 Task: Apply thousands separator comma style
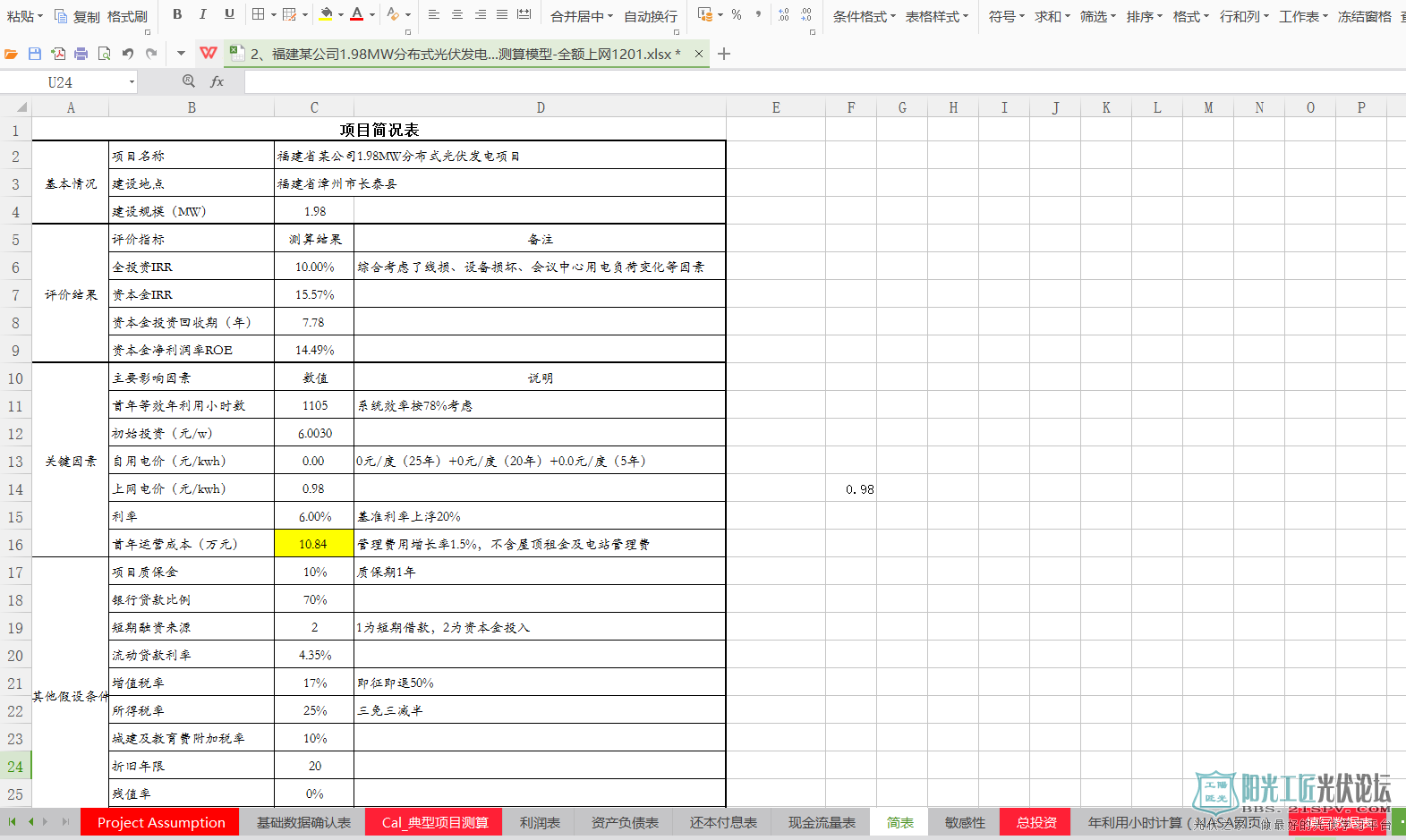point(758,14)
